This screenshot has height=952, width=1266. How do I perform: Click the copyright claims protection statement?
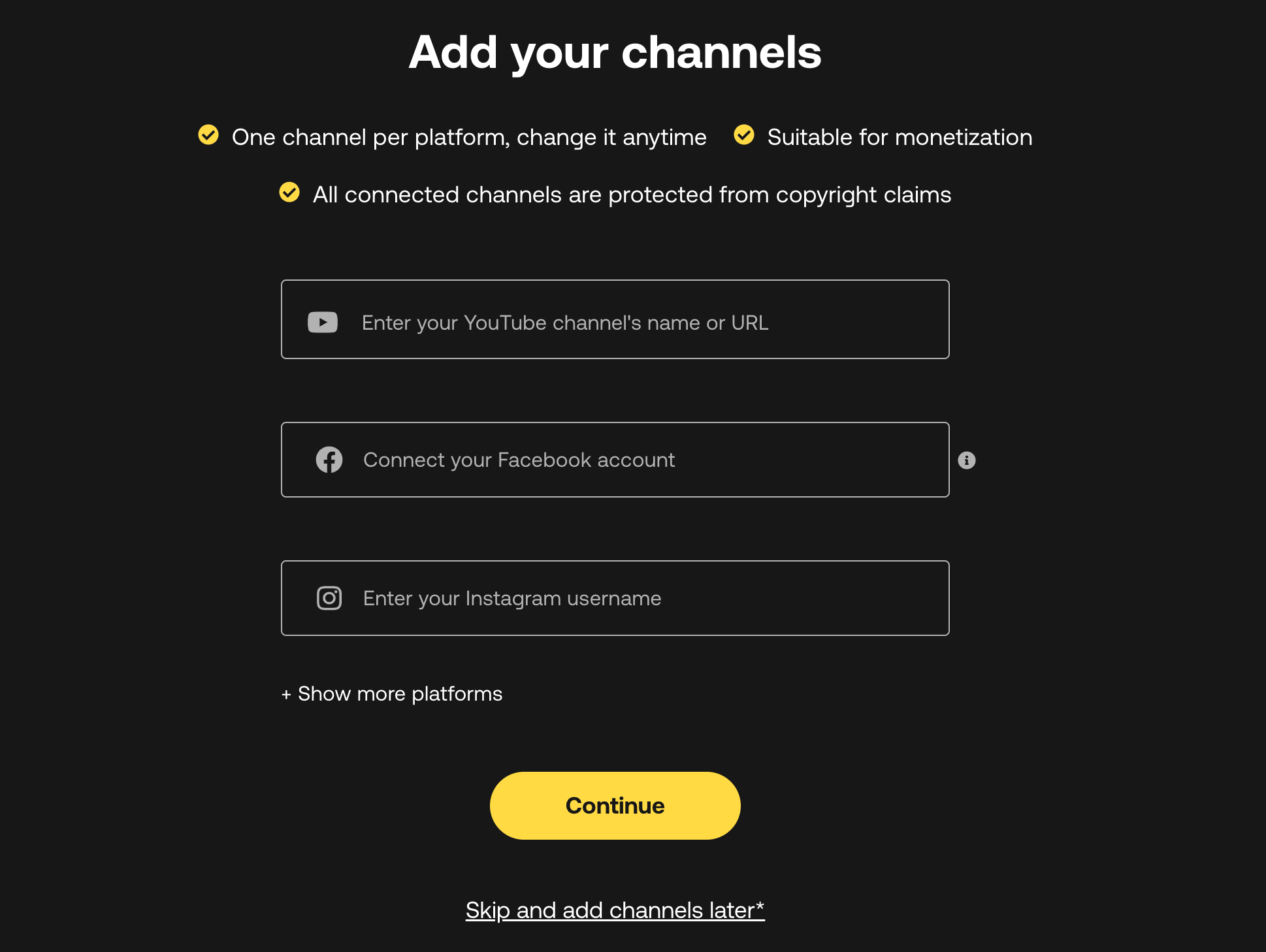[632, 195]
